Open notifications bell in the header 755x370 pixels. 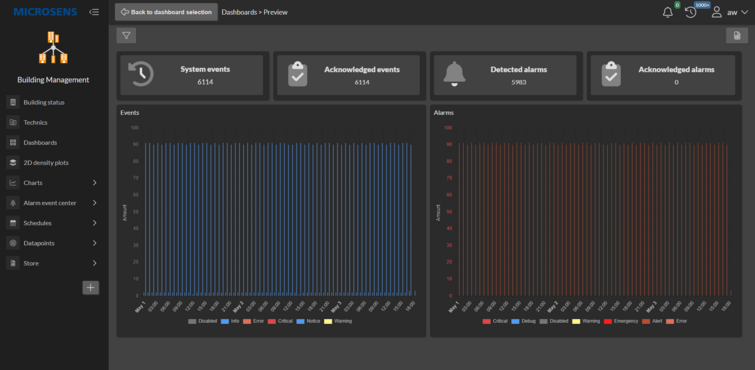coord(668,13)
